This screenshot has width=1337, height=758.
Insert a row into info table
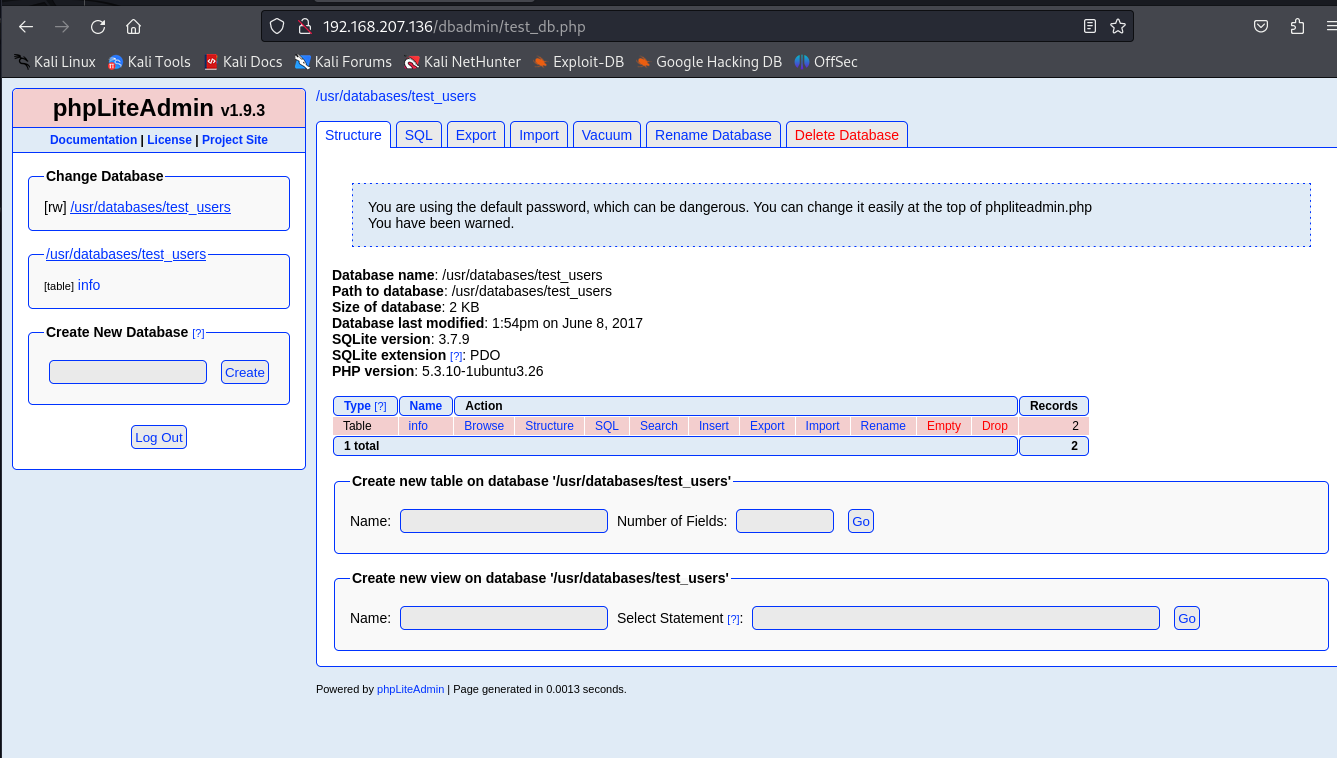[x=714, y=426]
